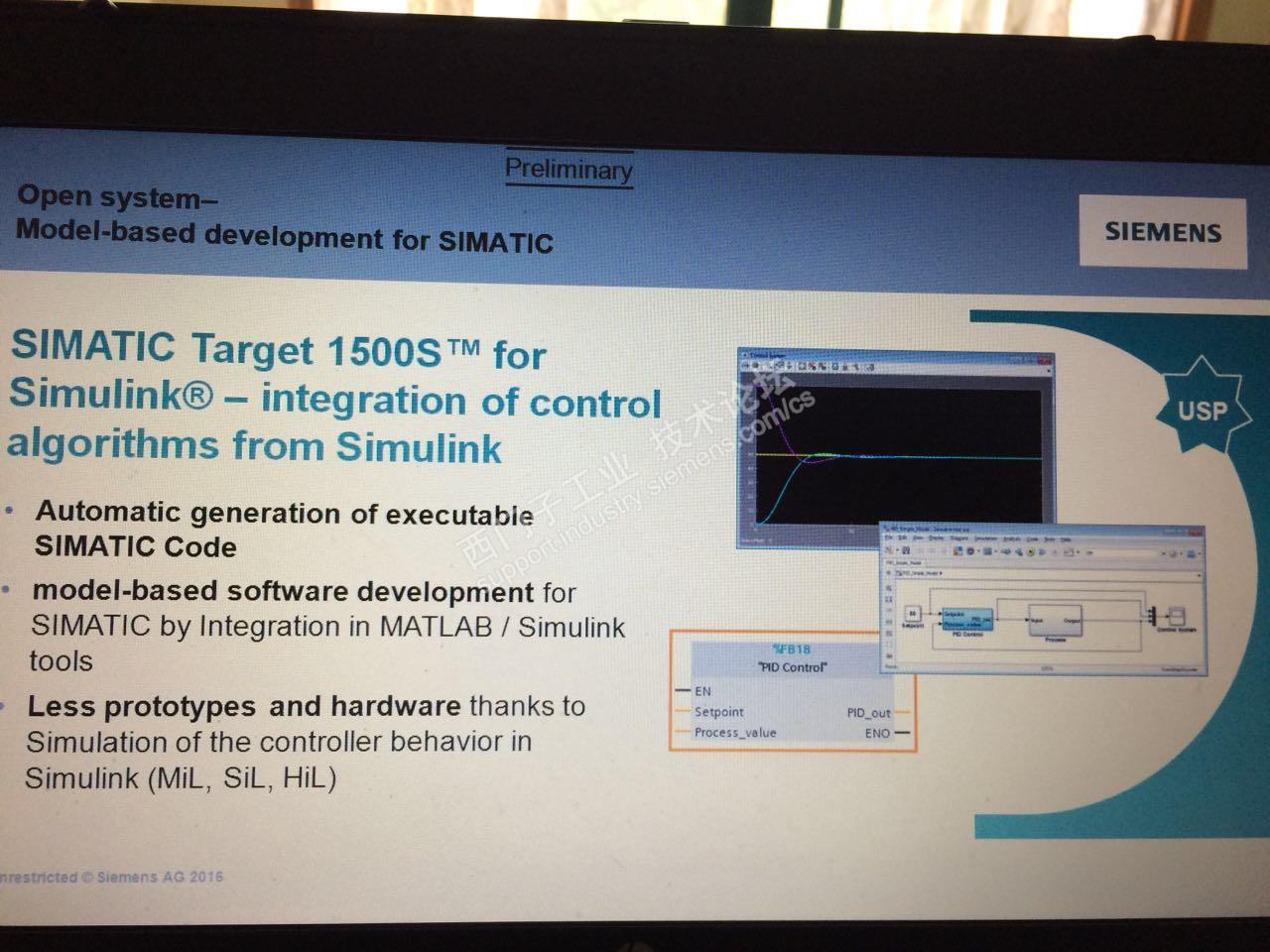Click the "Automatic generation of executable" bullet
1270x952 pixels.
pos(285,513)
